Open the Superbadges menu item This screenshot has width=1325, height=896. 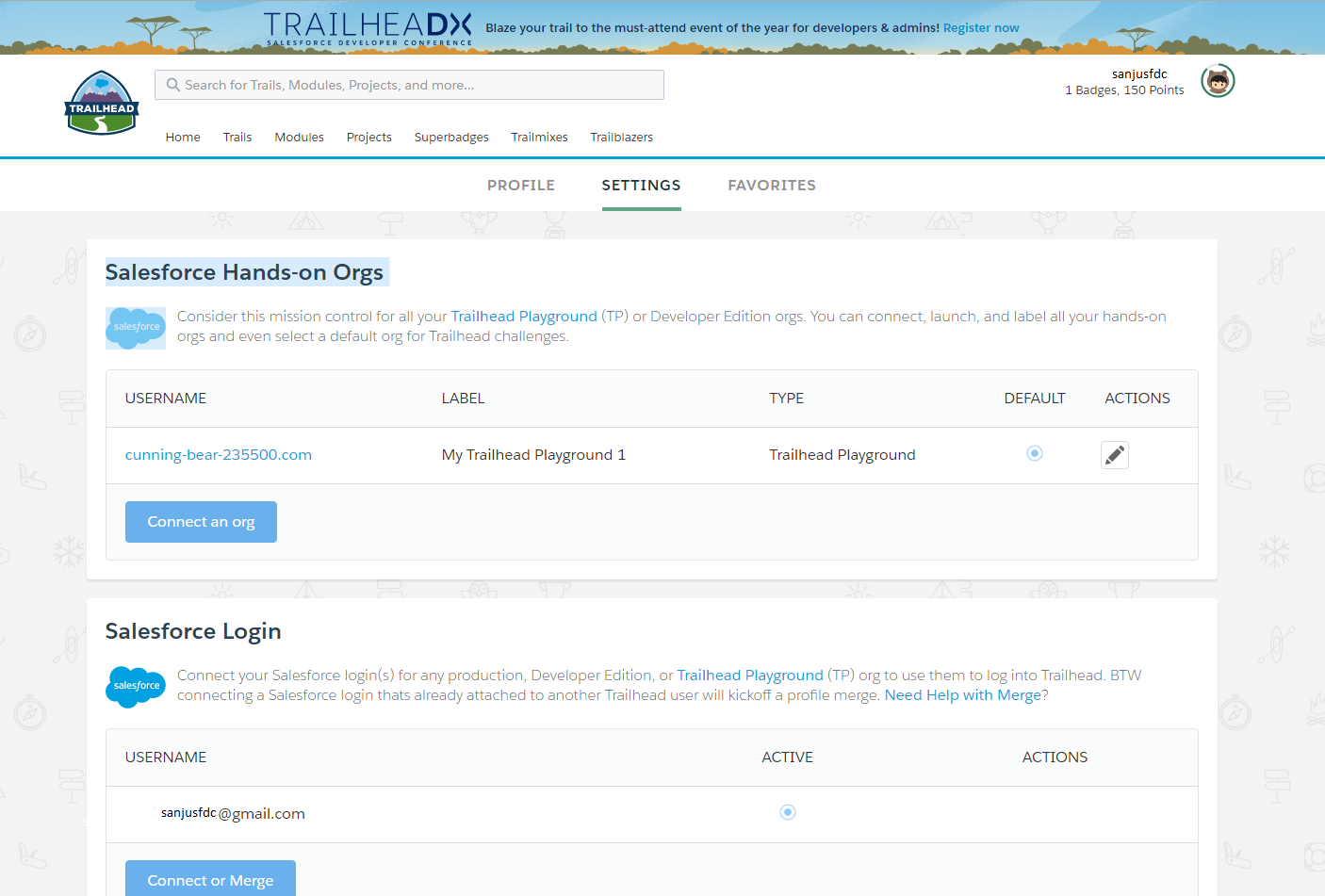[450, 137]
